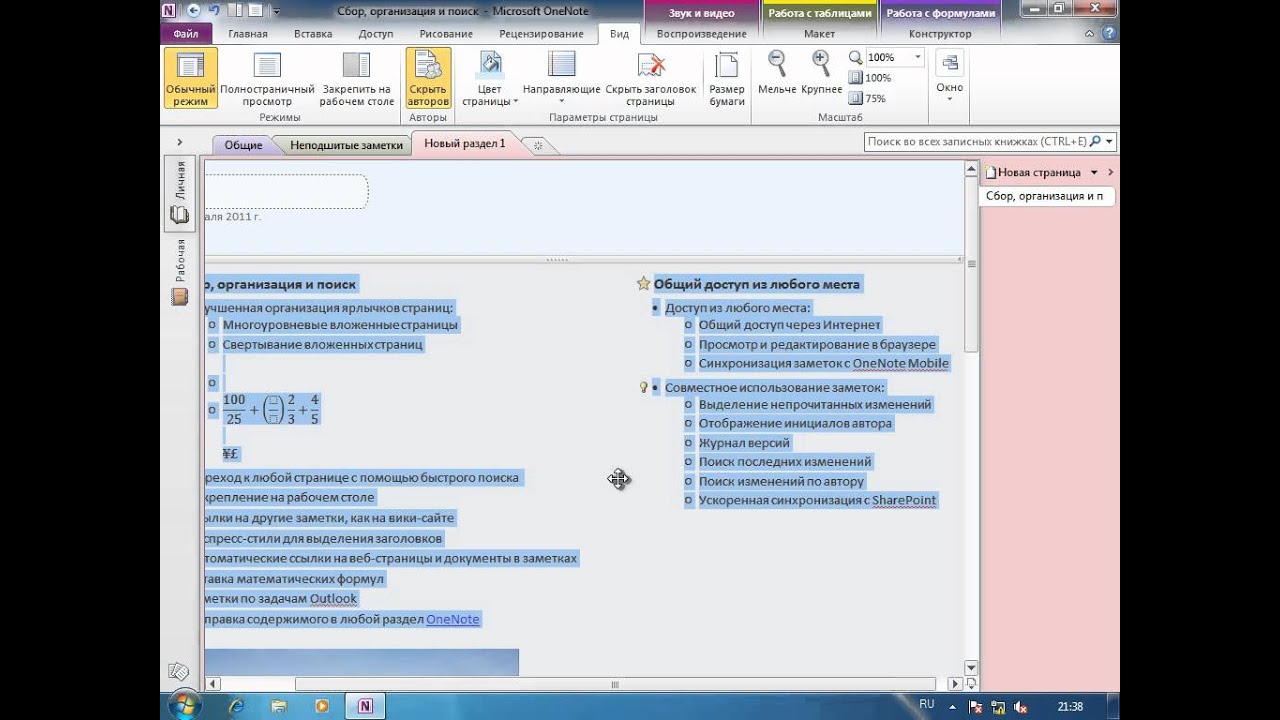Set zoom with the 100% button below the zoom box

coord(870,78)
